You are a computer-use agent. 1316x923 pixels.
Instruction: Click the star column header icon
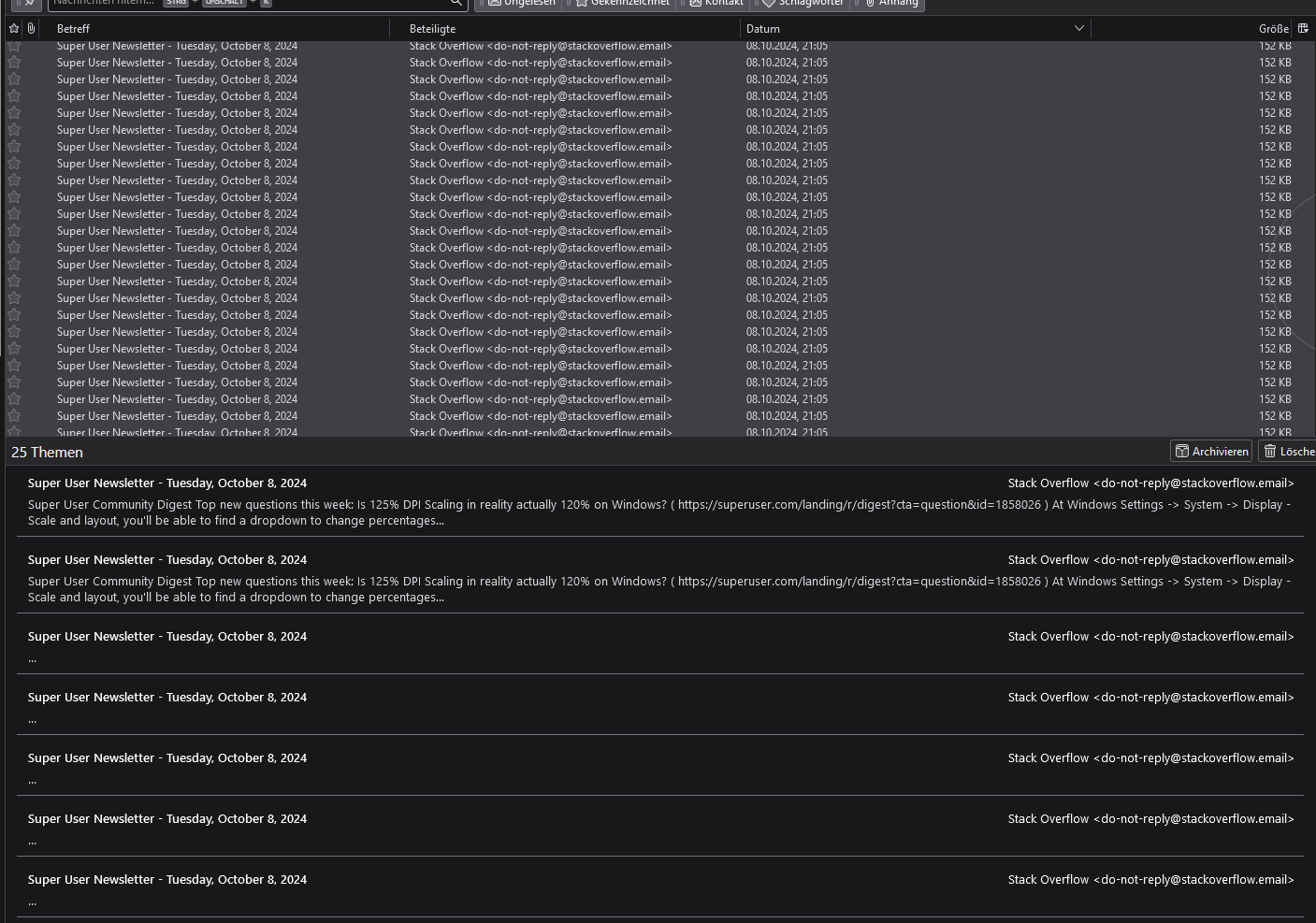coord(14,29)
